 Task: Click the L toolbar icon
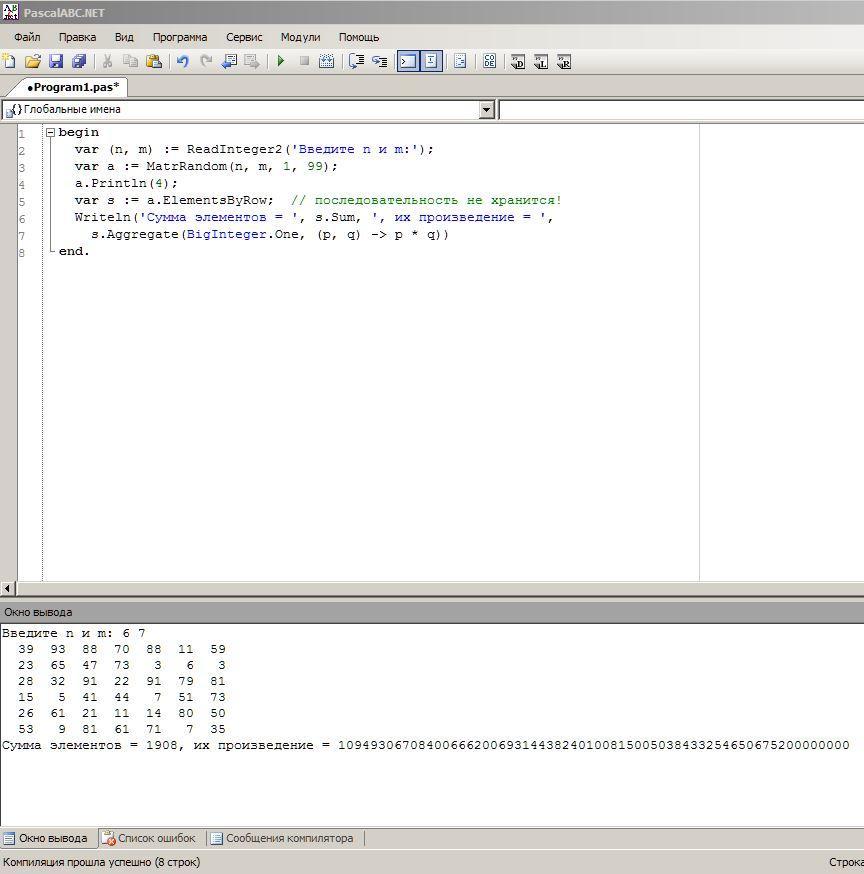pyautogui.click(x=541, y=62)
